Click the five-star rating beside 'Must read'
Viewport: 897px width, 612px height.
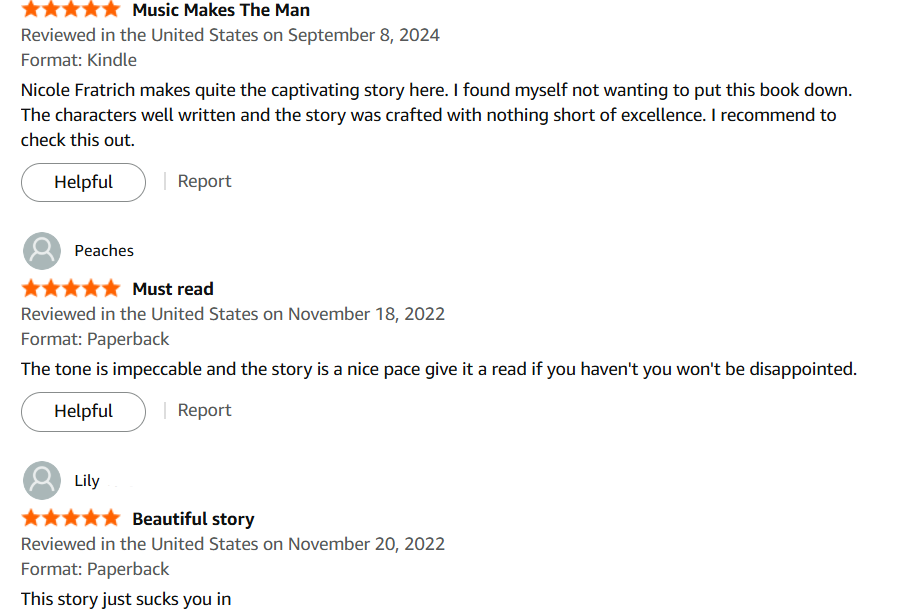70,289
